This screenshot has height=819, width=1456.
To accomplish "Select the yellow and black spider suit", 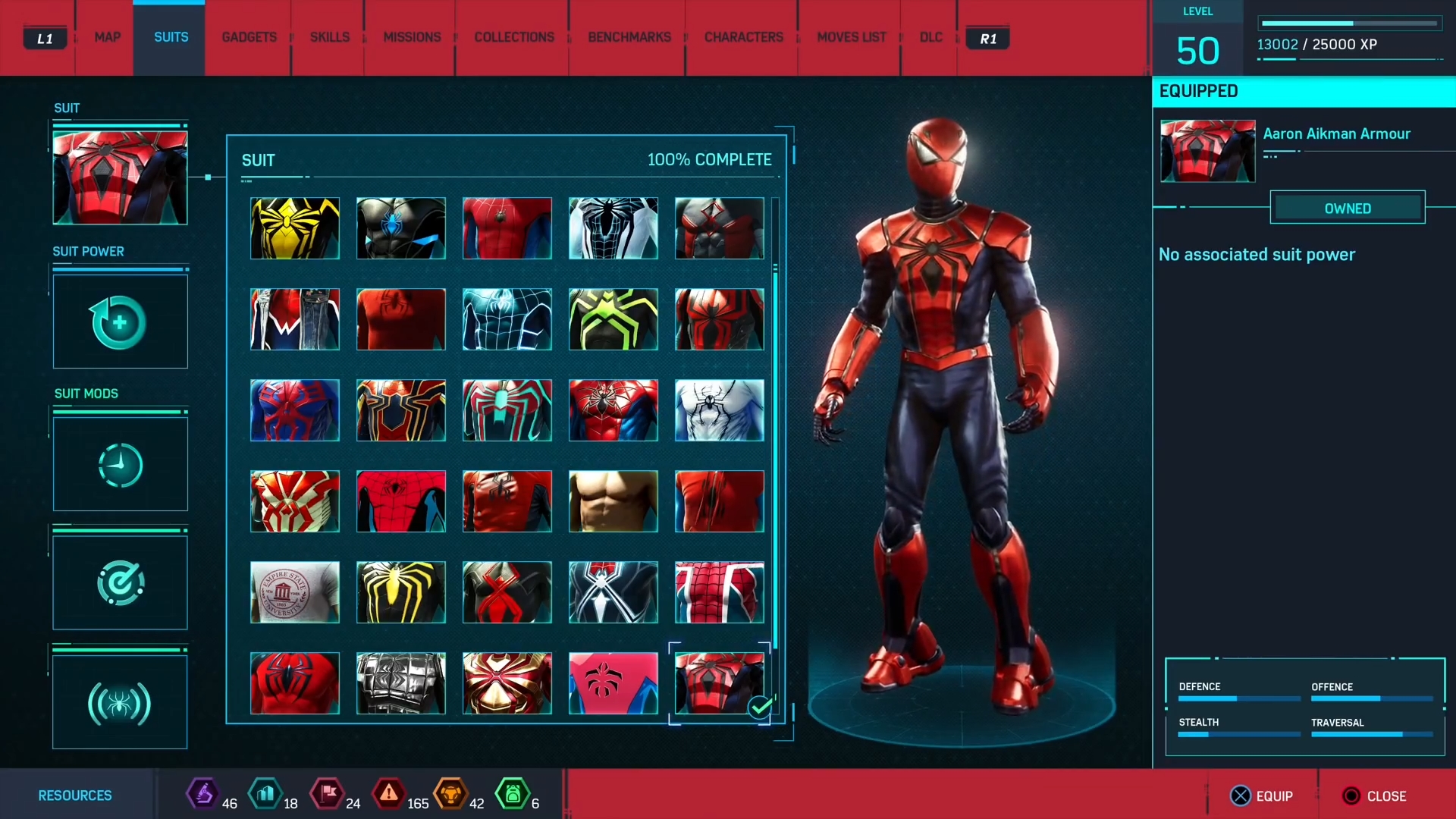I will [295, 228].
